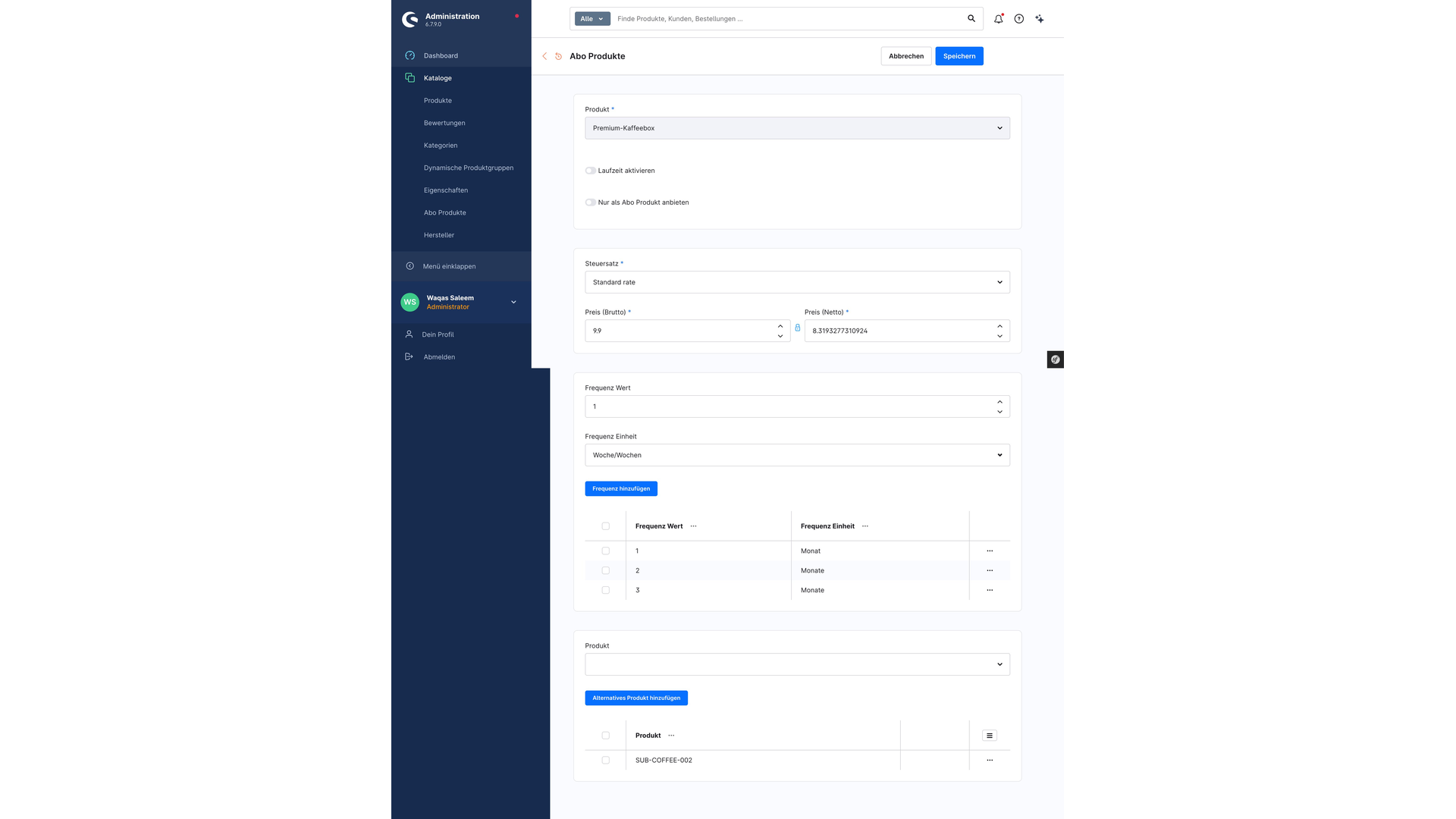Open Abo Produkte in the sidebar

point(445,212)
